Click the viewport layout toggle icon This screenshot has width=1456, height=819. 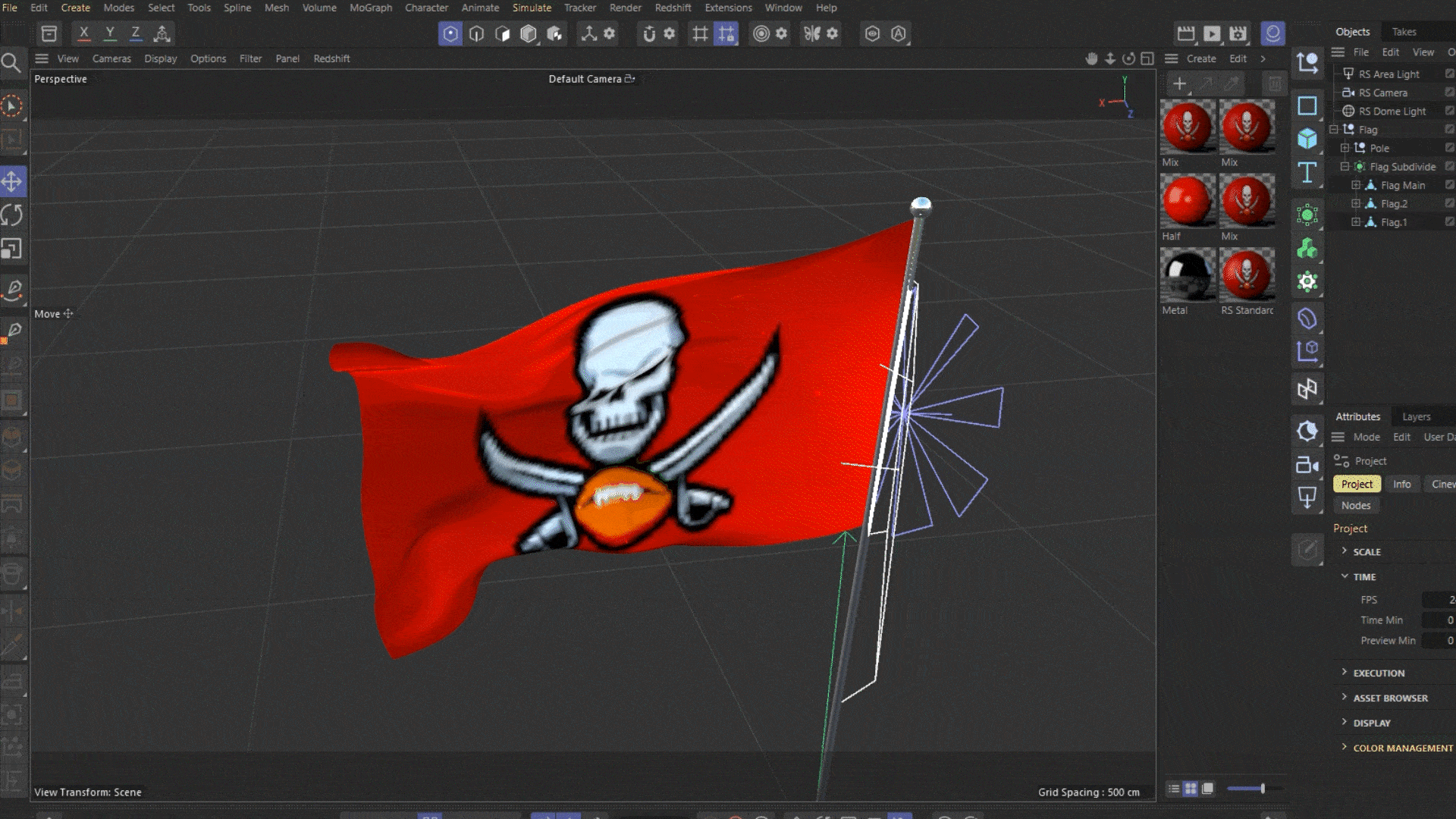point(1147,58)
